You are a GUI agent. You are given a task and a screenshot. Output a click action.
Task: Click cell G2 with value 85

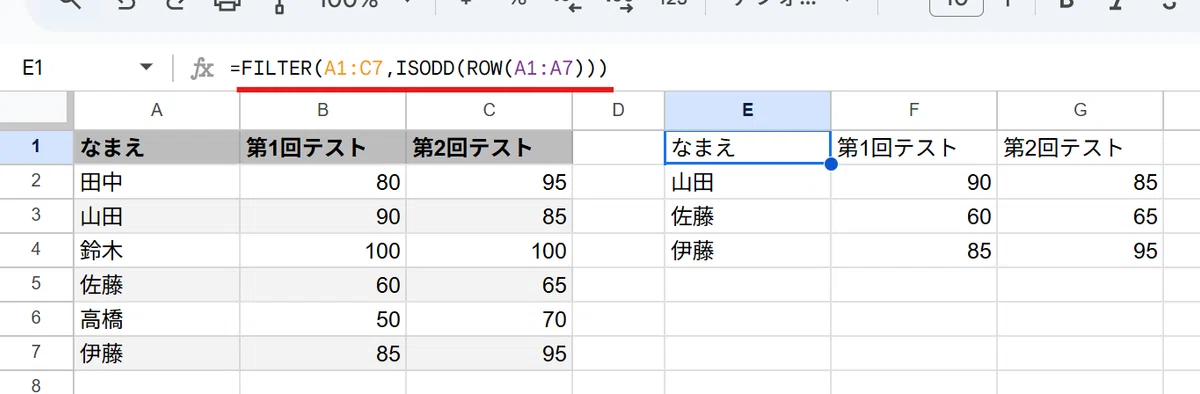point(1079,182)
